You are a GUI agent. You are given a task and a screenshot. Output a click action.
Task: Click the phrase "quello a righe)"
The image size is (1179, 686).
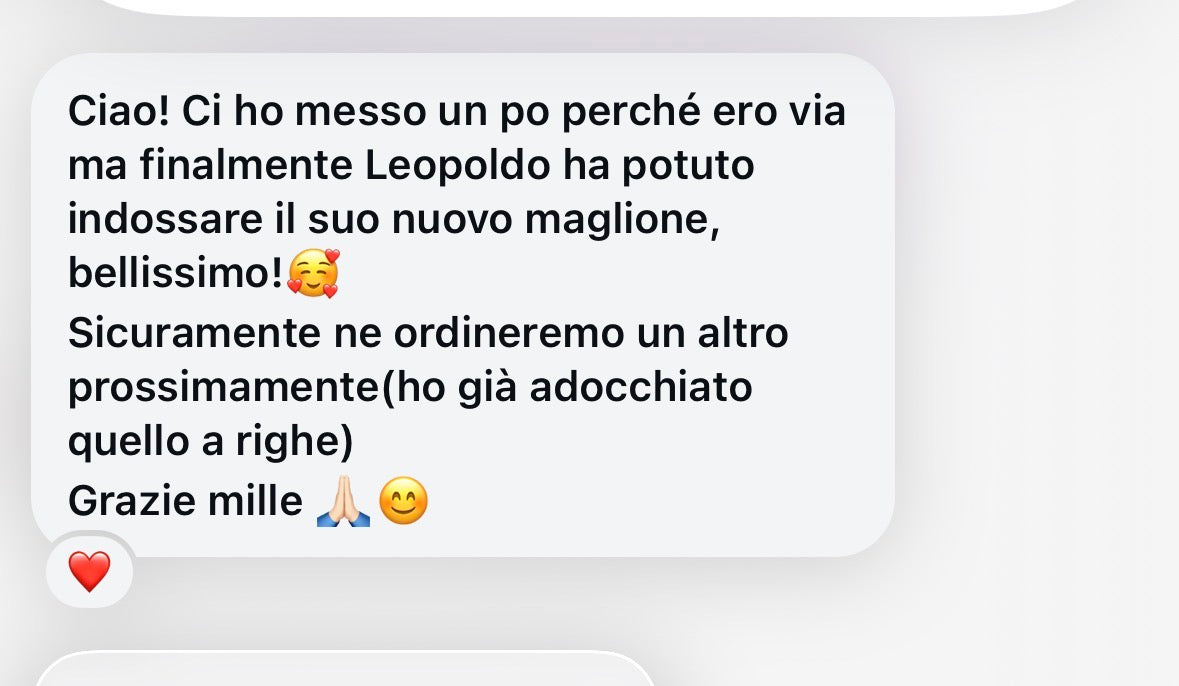(x=211, y=442)
